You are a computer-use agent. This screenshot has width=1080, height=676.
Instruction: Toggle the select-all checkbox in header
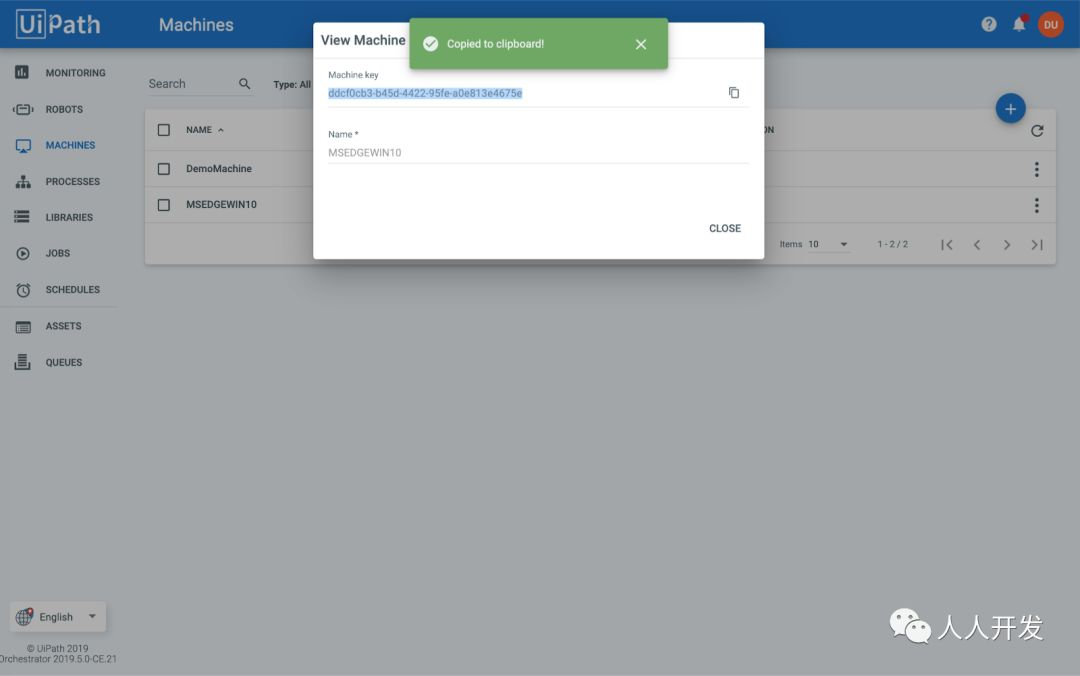pos(163,130)
